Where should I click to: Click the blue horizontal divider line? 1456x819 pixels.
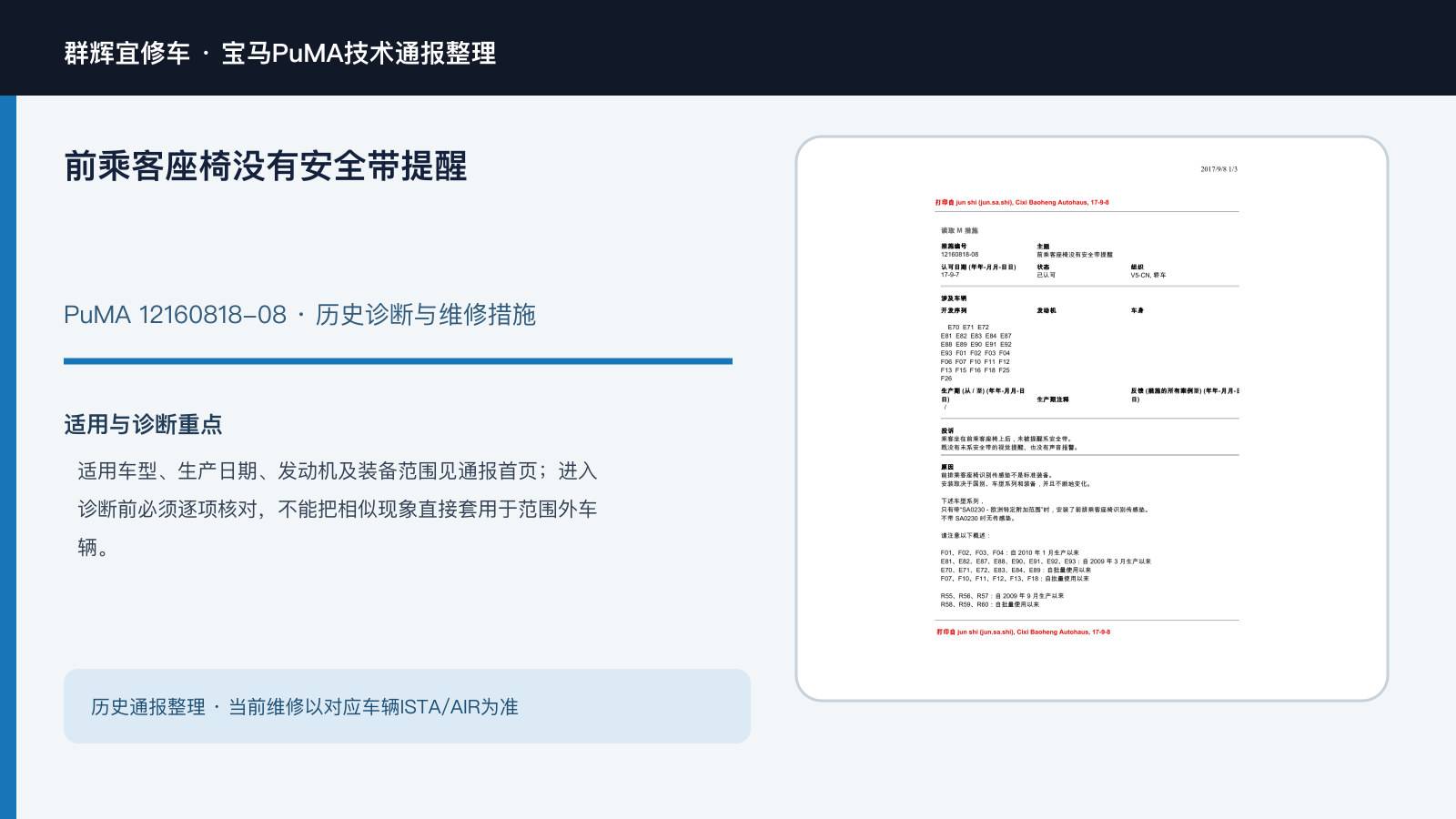pos(398,361)
